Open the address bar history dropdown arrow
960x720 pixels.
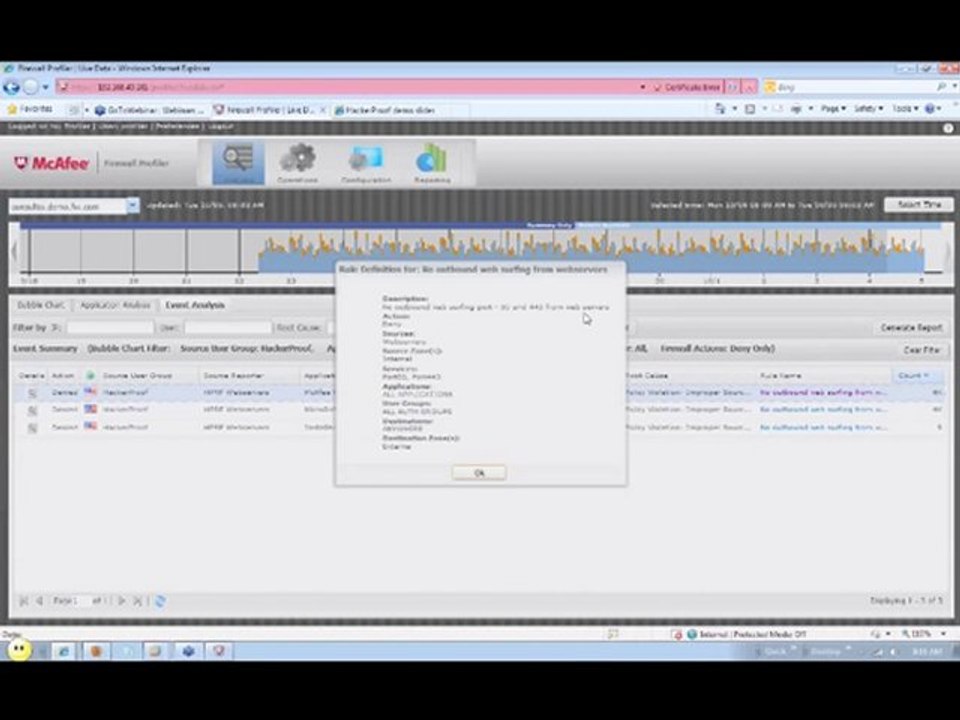642,87
